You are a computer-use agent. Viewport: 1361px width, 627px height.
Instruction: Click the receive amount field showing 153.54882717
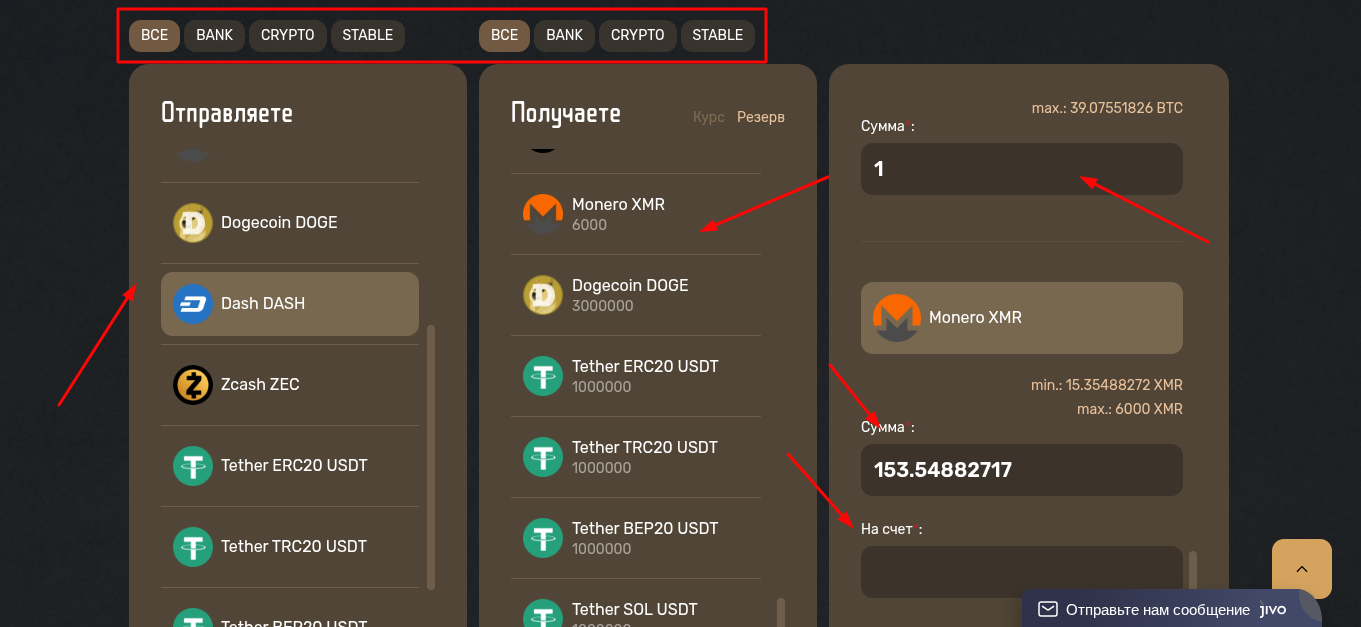point(1022,470)
